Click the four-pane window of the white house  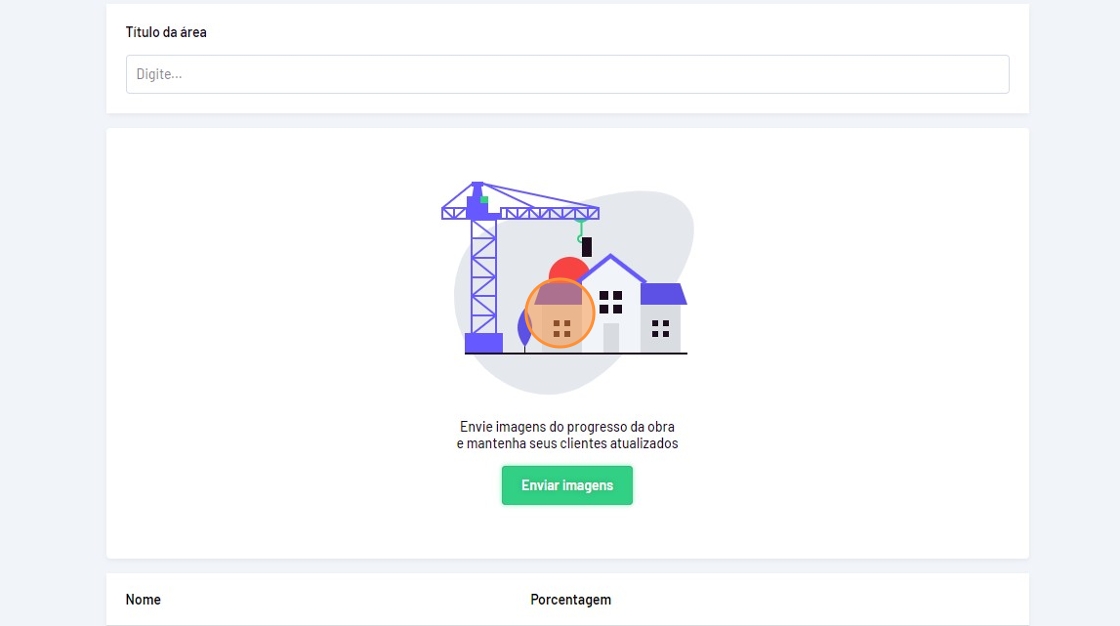(611, 302)
